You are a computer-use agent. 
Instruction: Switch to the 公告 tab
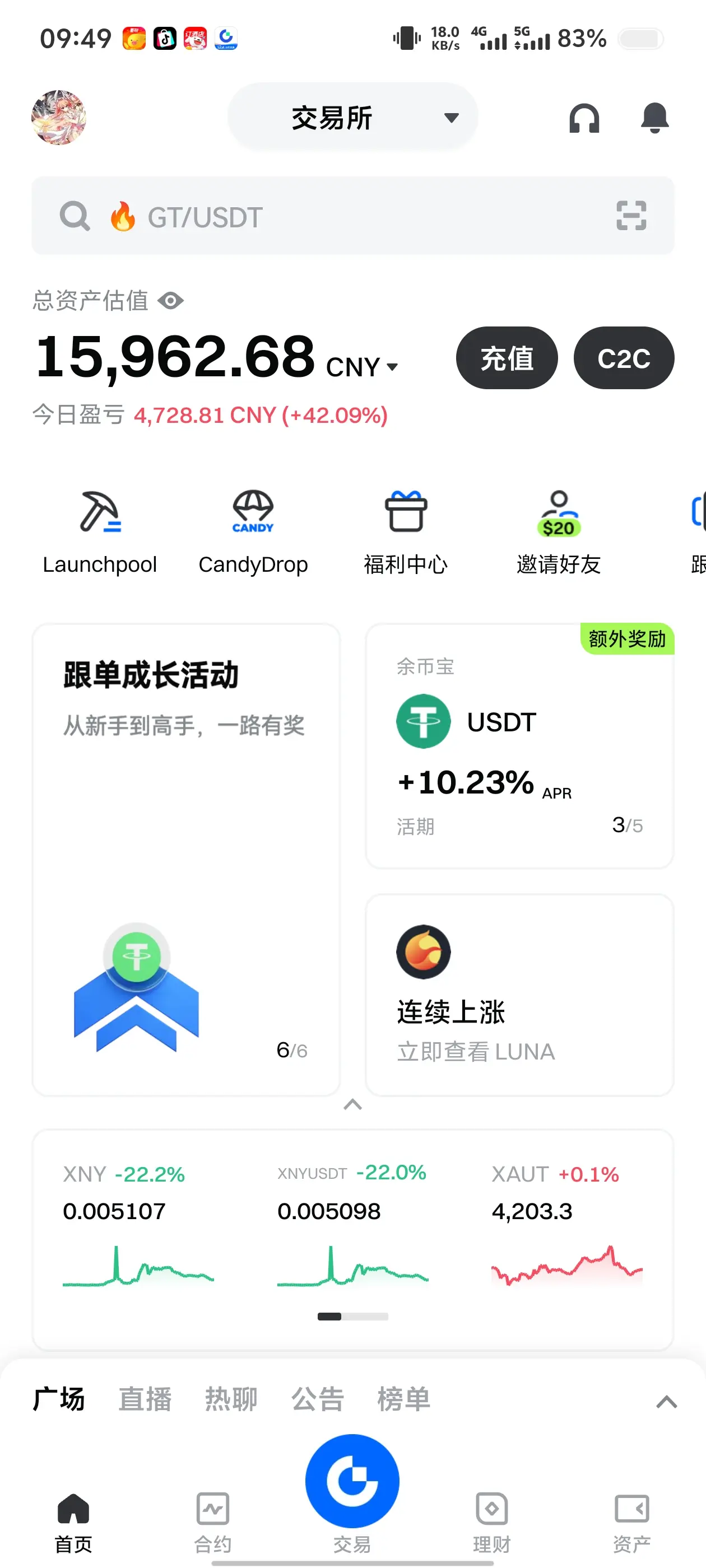(x=318, y=1399)
